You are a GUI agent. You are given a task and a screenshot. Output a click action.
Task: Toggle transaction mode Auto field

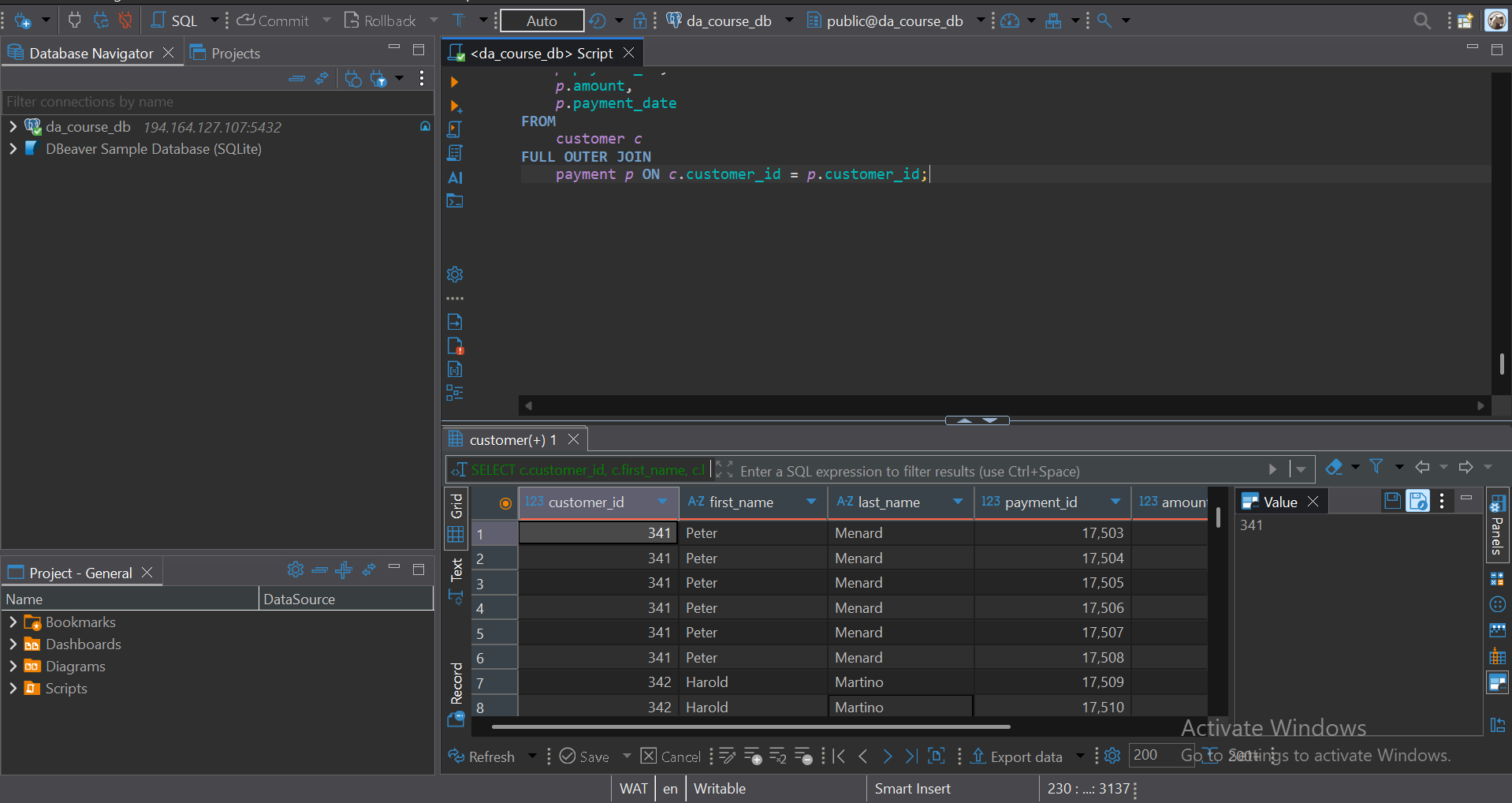click(542, 21)
